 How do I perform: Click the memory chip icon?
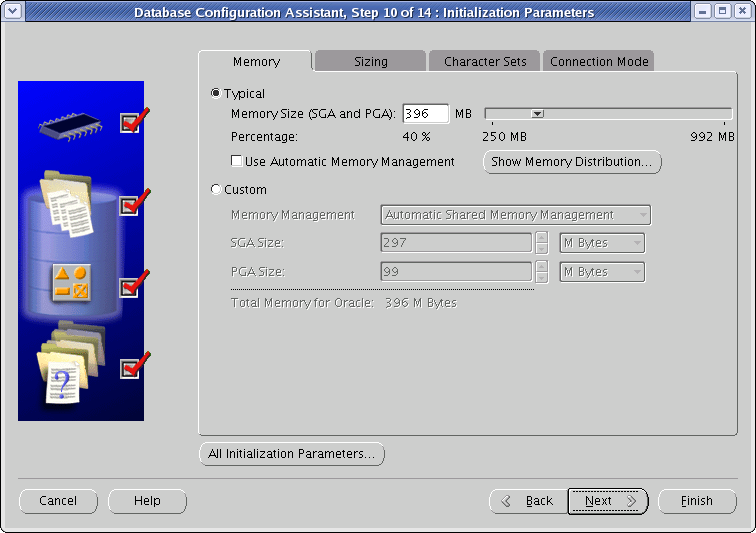coord(70,126)
